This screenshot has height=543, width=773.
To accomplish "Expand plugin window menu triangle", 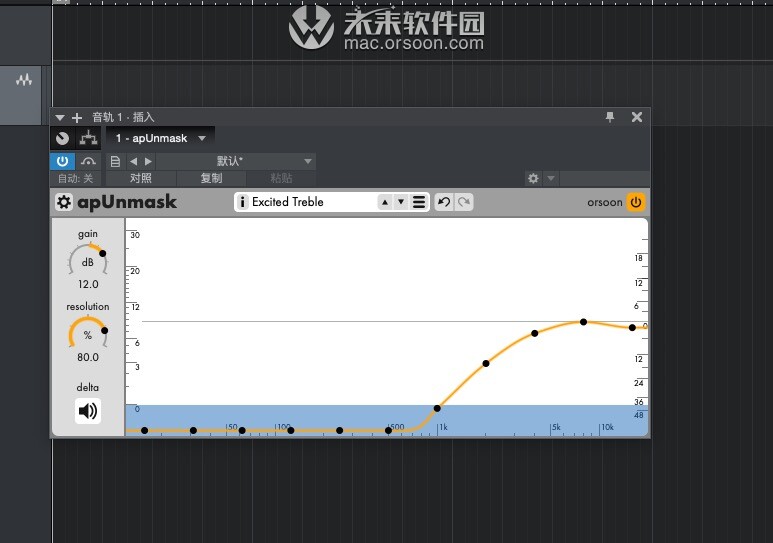I will click(60, 117).
